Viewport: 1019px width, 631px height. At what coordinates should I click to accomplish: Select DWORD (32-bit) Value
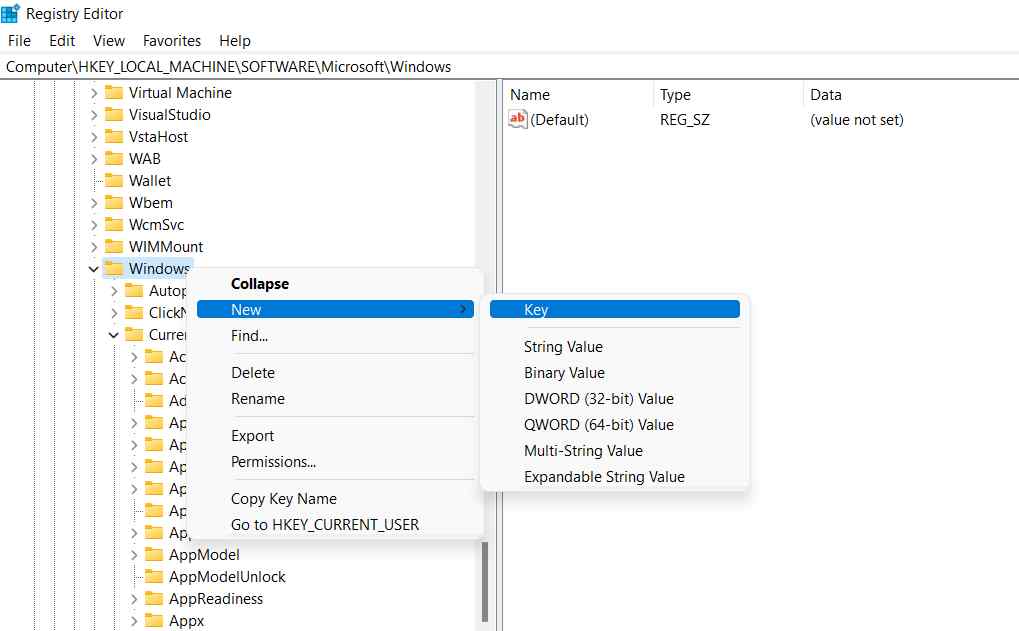point(615,399)
